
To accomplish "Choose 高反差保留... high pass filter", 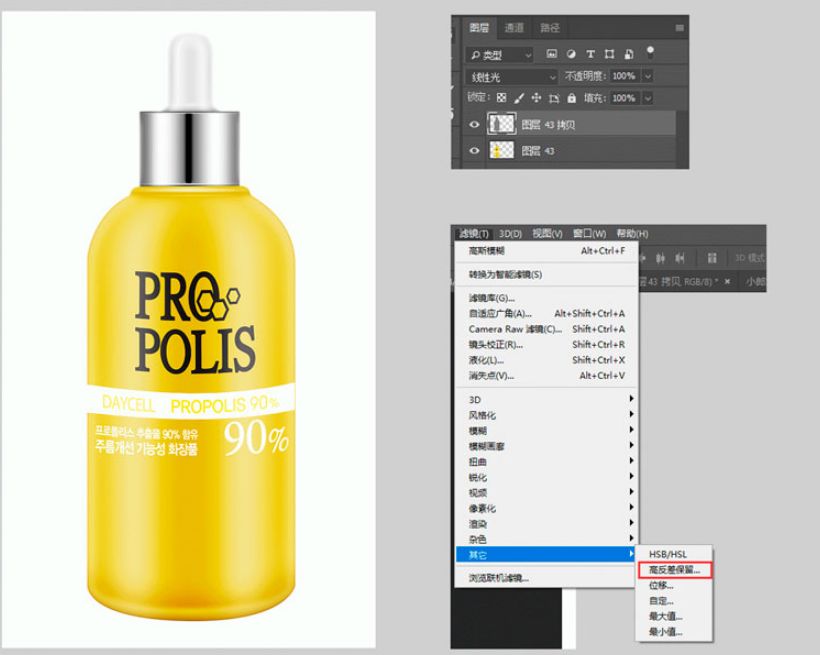I will pos(674,570).
